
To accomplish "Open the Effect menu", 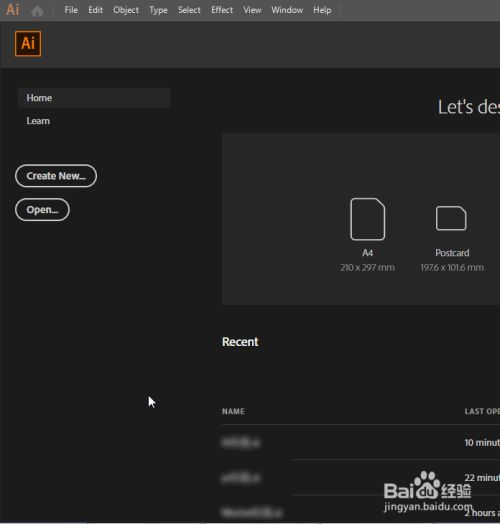I will pyautogui.click(x=222, y=10).
